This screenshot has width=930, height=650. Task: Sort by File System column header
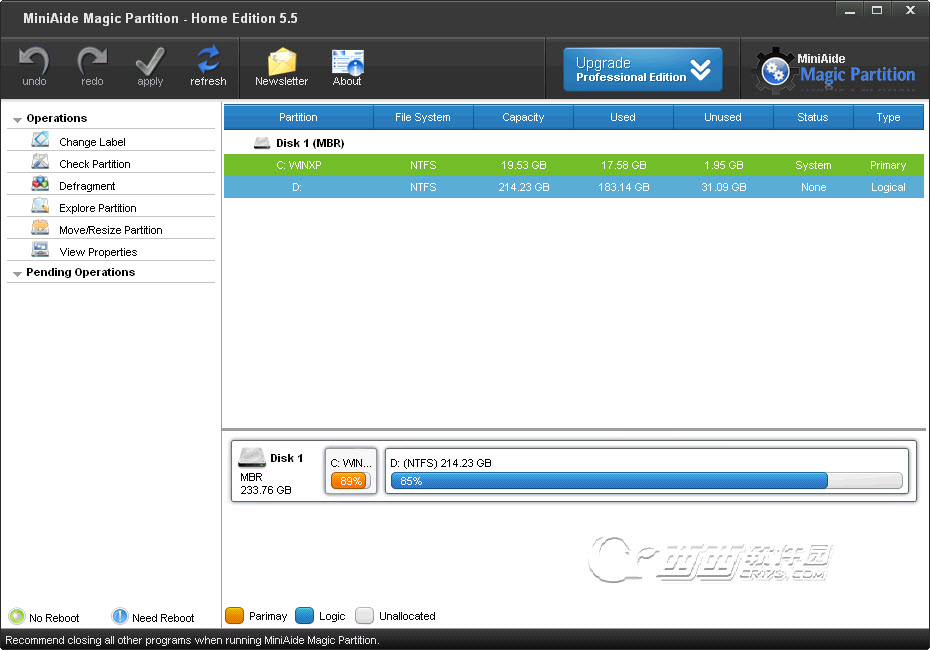click(x=423, y=117)
